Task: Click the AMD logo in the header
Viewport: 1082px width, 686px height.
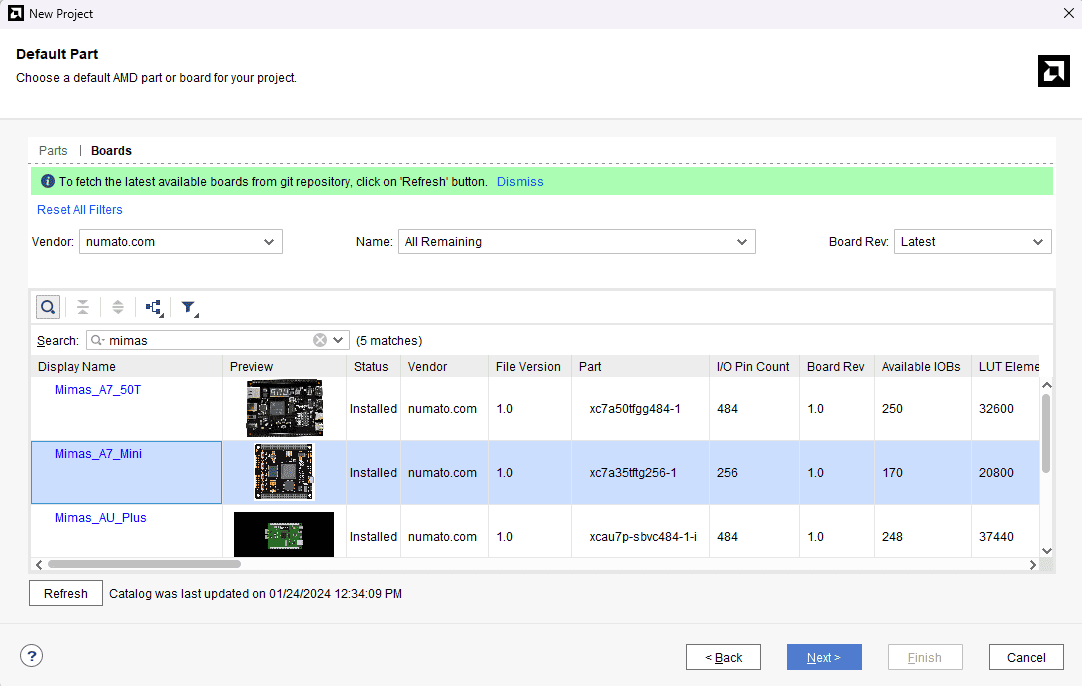Action: click(x=1053, y=71)
